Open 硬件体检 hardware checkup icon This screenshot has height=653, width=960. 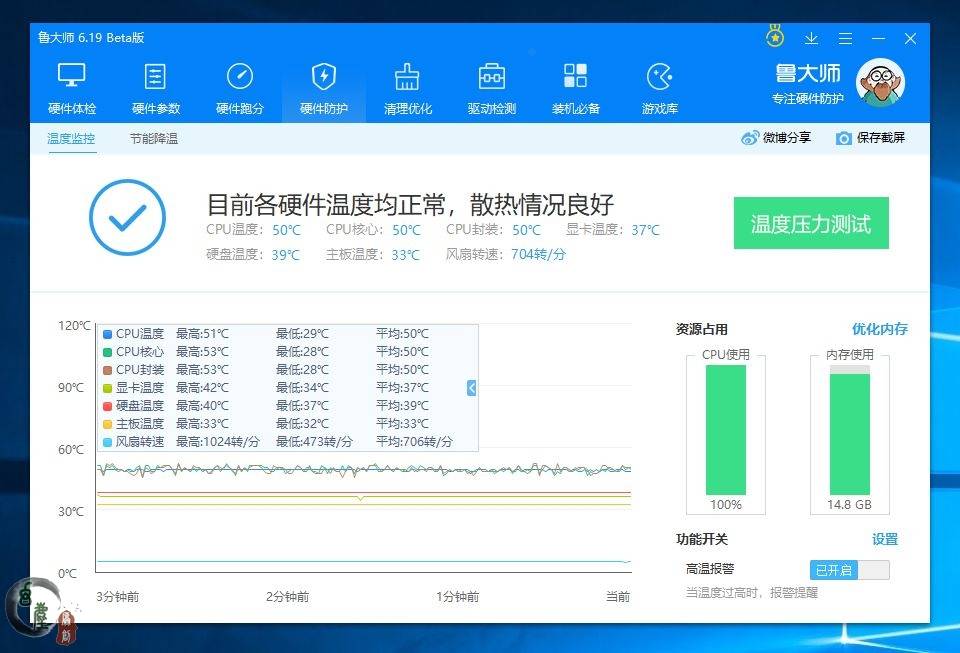click(x=72, y=77)
